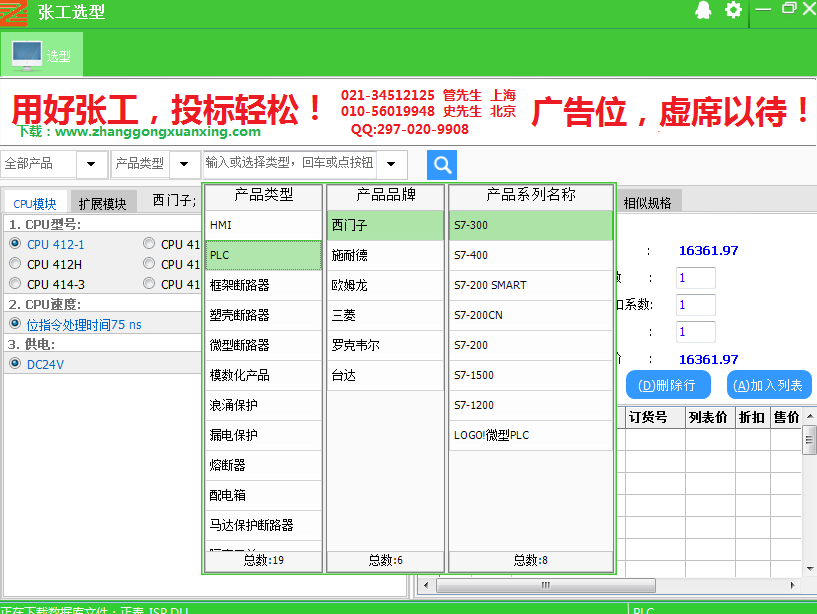Click the 张工选型 app logo
The width and height of the screenshot is (817, 614).
[14, 13]
